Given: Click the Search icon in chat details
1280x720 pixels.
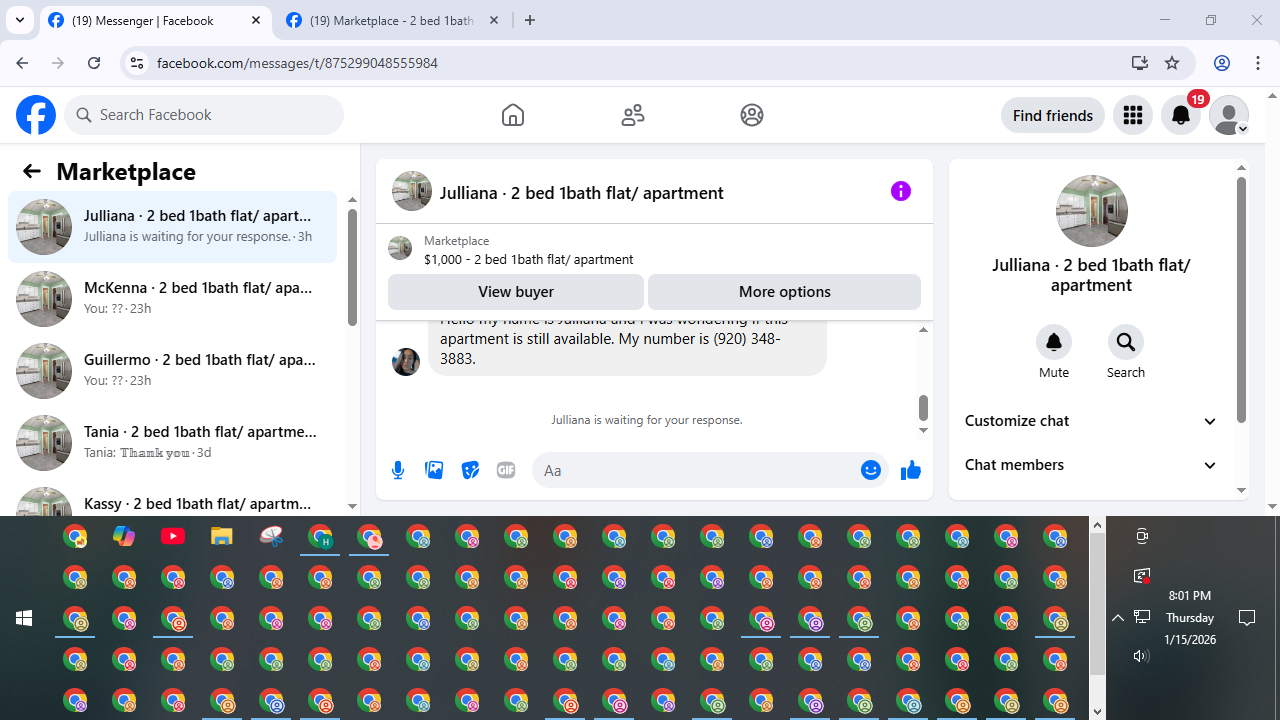Looking at the screenshot, I should click(1126, 342).
